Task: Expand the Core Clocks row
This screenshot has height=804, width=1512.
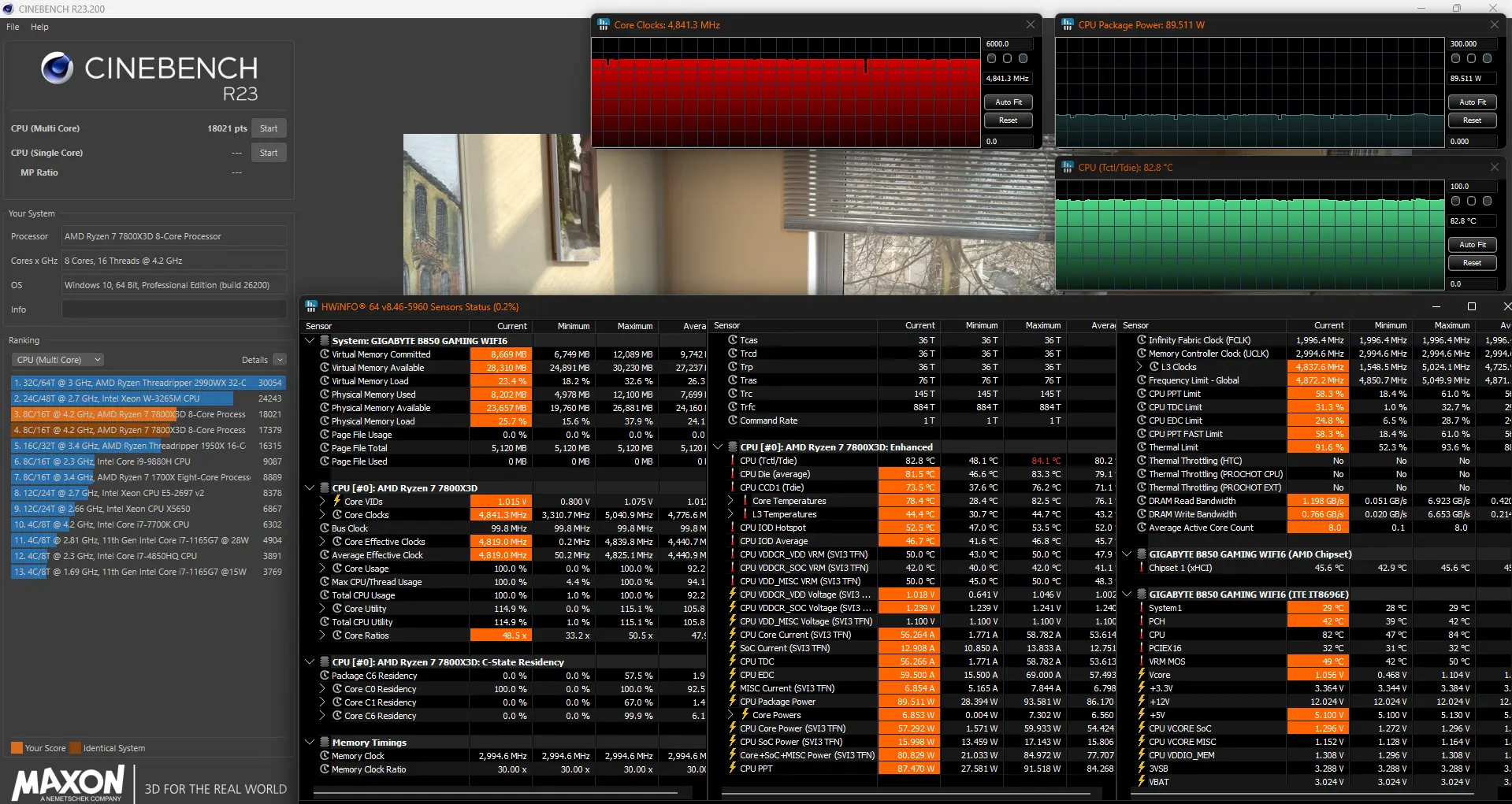Action: pos(322,515)
